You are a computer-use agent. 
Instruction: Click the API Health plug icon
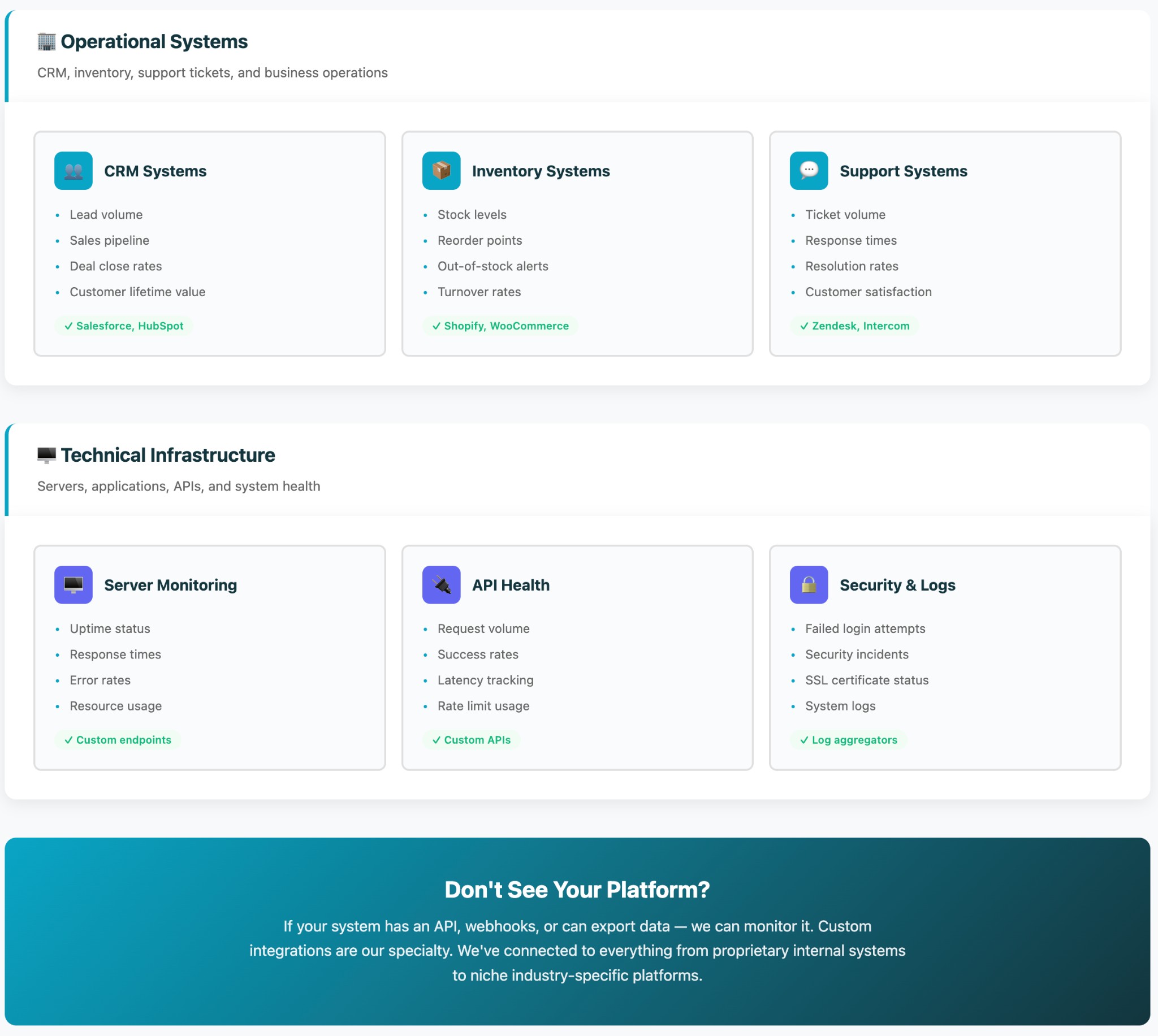(440, 584)
